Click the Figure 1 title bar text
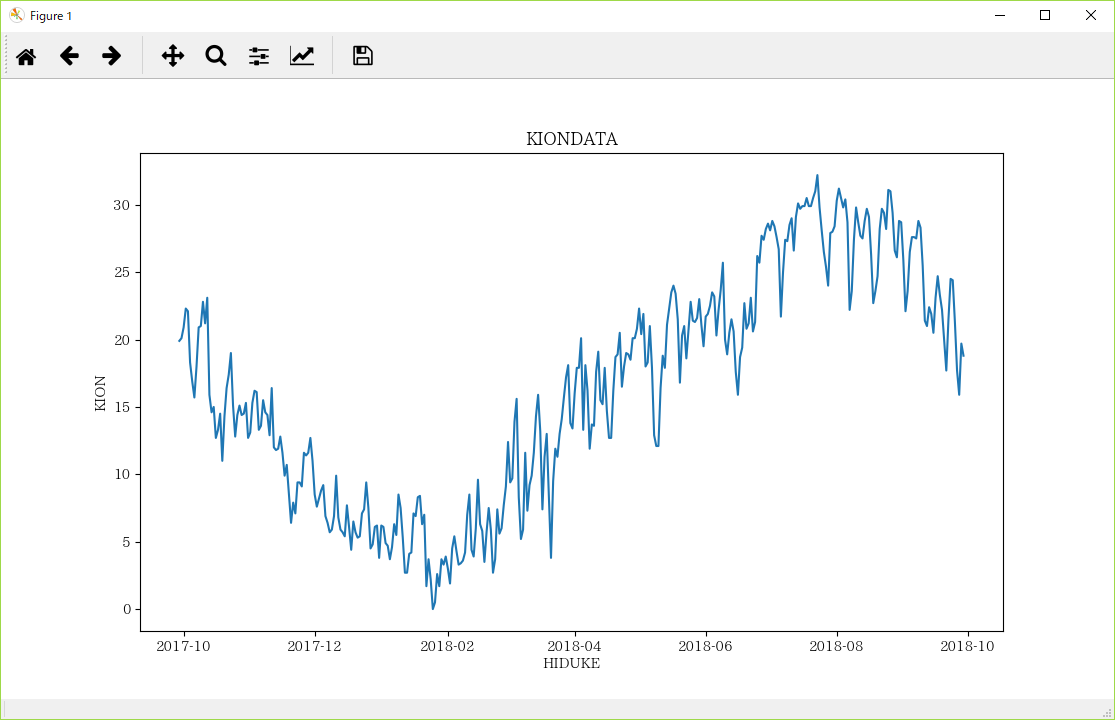 [49, 15]
